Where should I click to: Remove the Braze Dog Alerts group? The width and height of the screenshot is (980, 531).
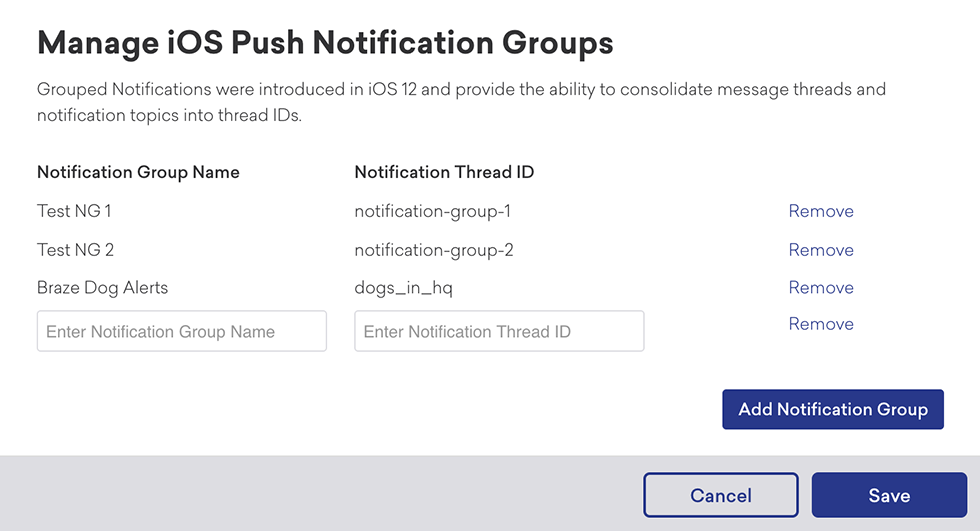(821, 287)
